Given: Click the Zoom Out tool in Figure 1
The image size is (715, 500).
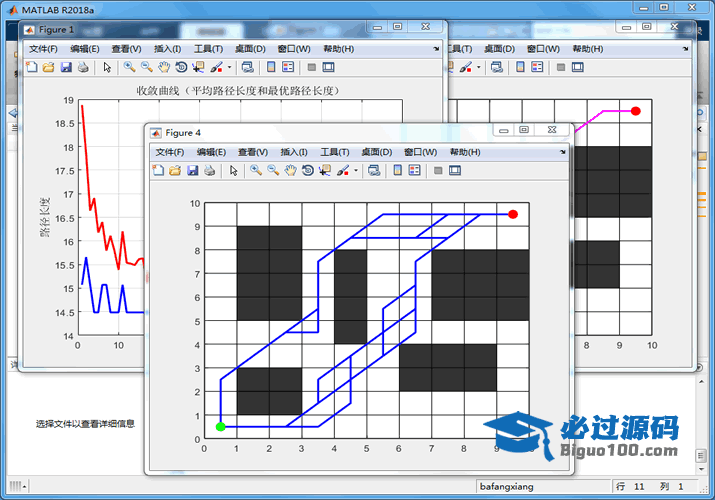Looking at the screenshot, I should tap(146, 67).
